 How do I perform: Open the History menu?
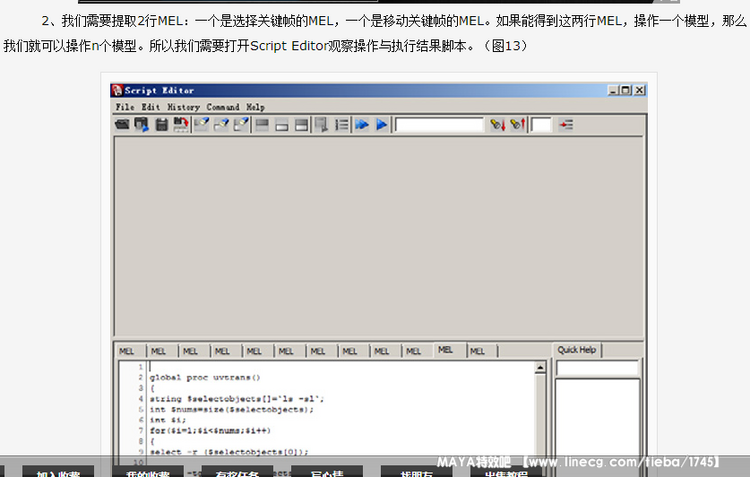(x=183, y=107)
